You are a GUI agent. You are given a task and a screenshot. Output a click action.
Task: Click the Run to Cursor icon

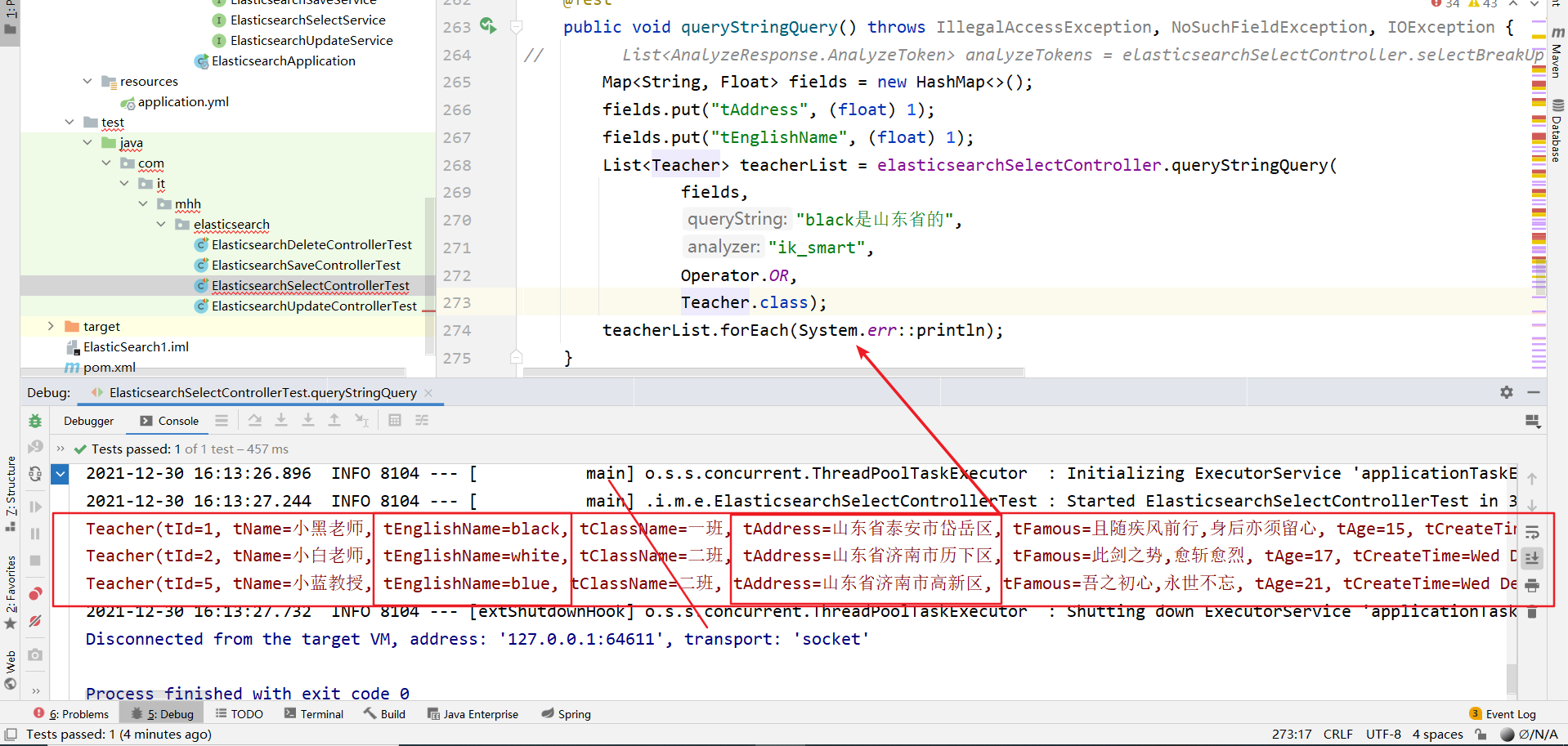[x=361, y=420]
